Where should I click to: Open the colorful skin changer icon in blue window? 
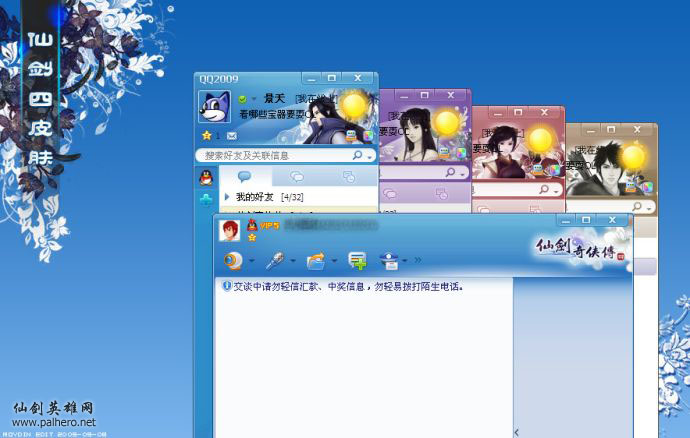coord(367,136)
